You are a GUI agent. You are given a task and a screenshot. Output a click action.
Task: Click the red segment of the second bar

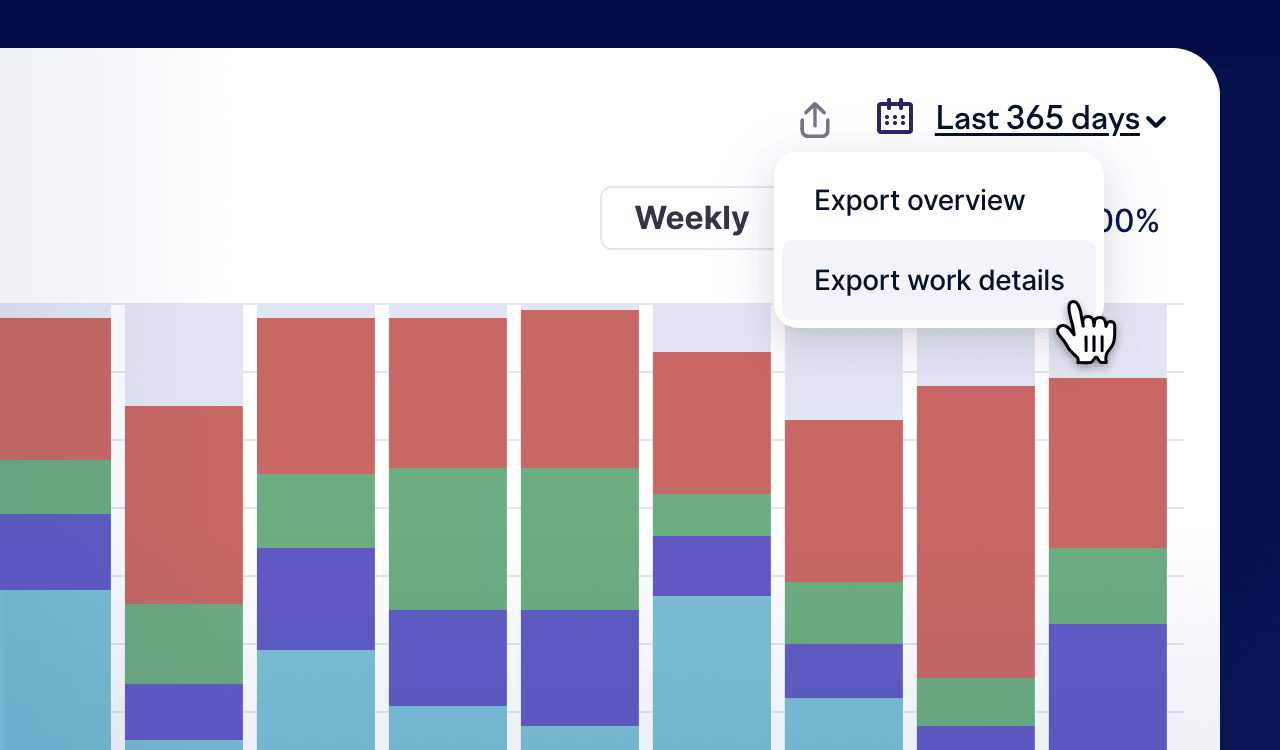183,504
